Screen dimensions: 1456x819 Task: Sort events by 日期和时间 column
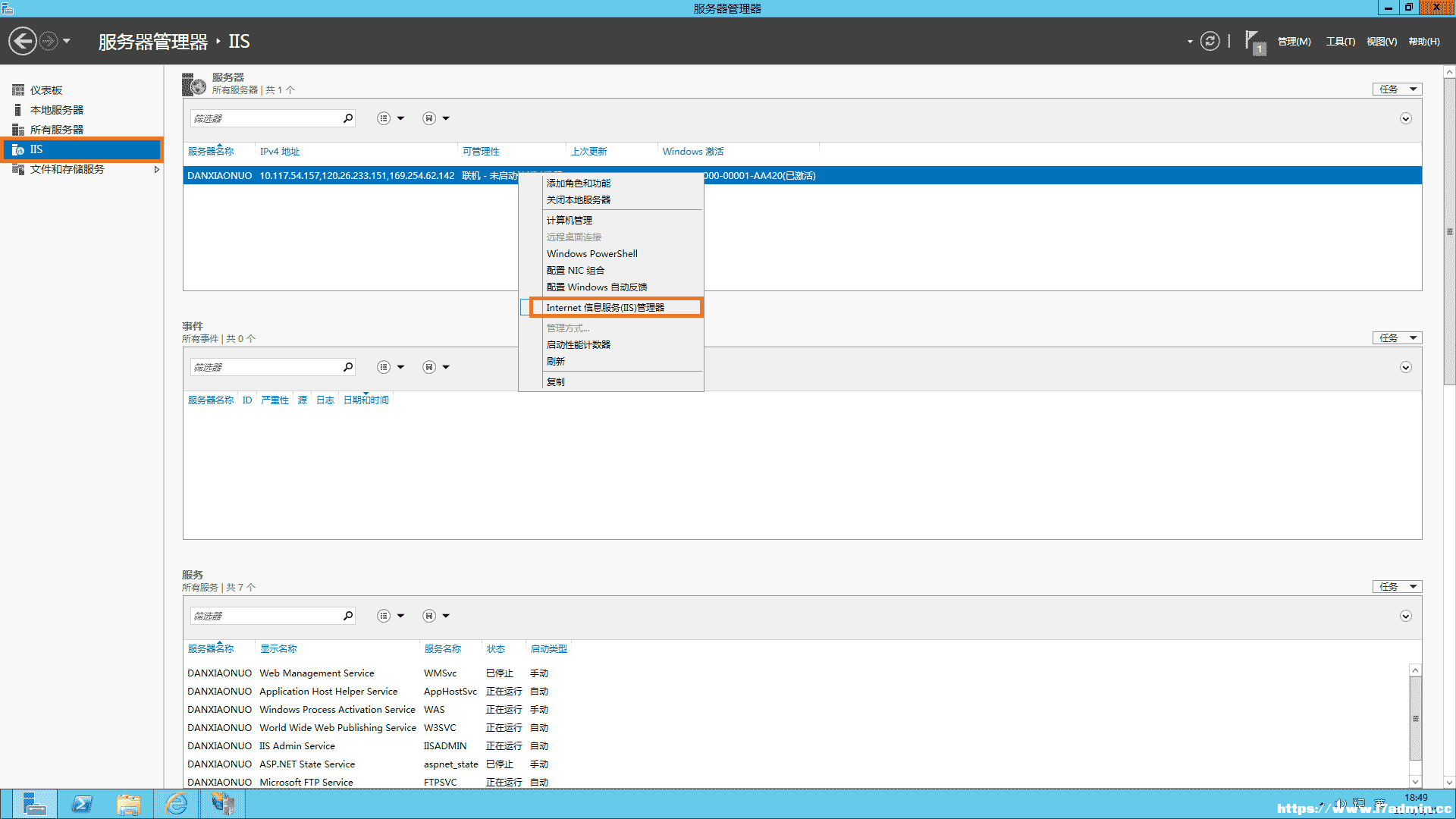(366, 400)
